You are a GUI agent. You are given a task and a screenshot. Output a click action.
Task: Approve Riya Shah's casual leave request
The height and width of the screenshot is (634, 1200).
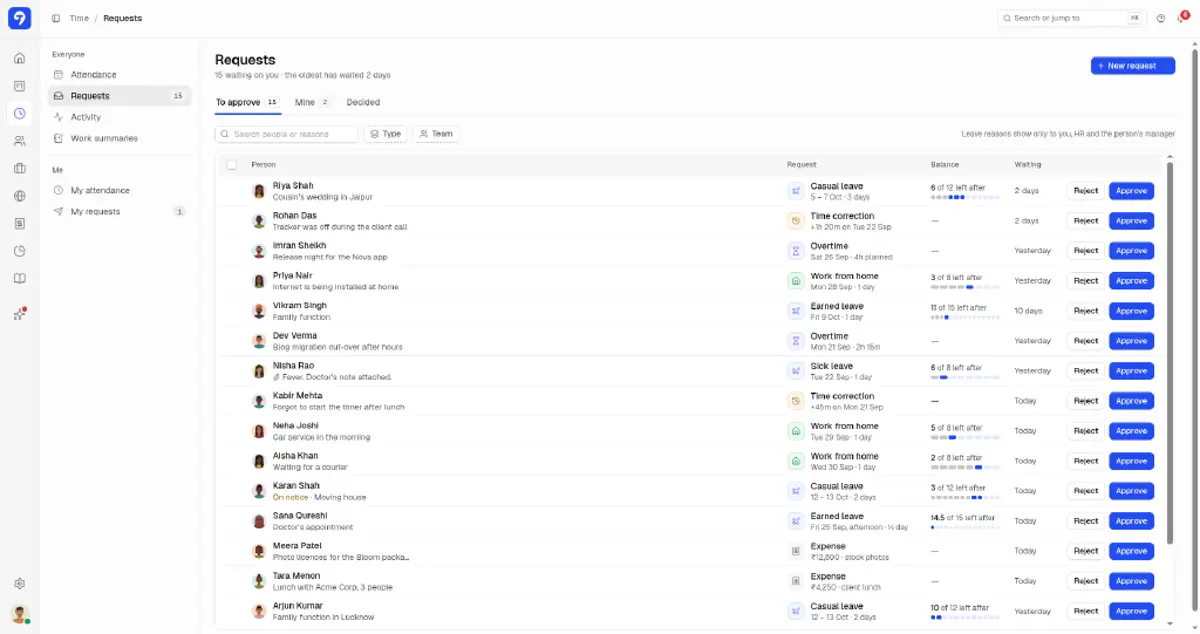click(x=1131, y=191)
